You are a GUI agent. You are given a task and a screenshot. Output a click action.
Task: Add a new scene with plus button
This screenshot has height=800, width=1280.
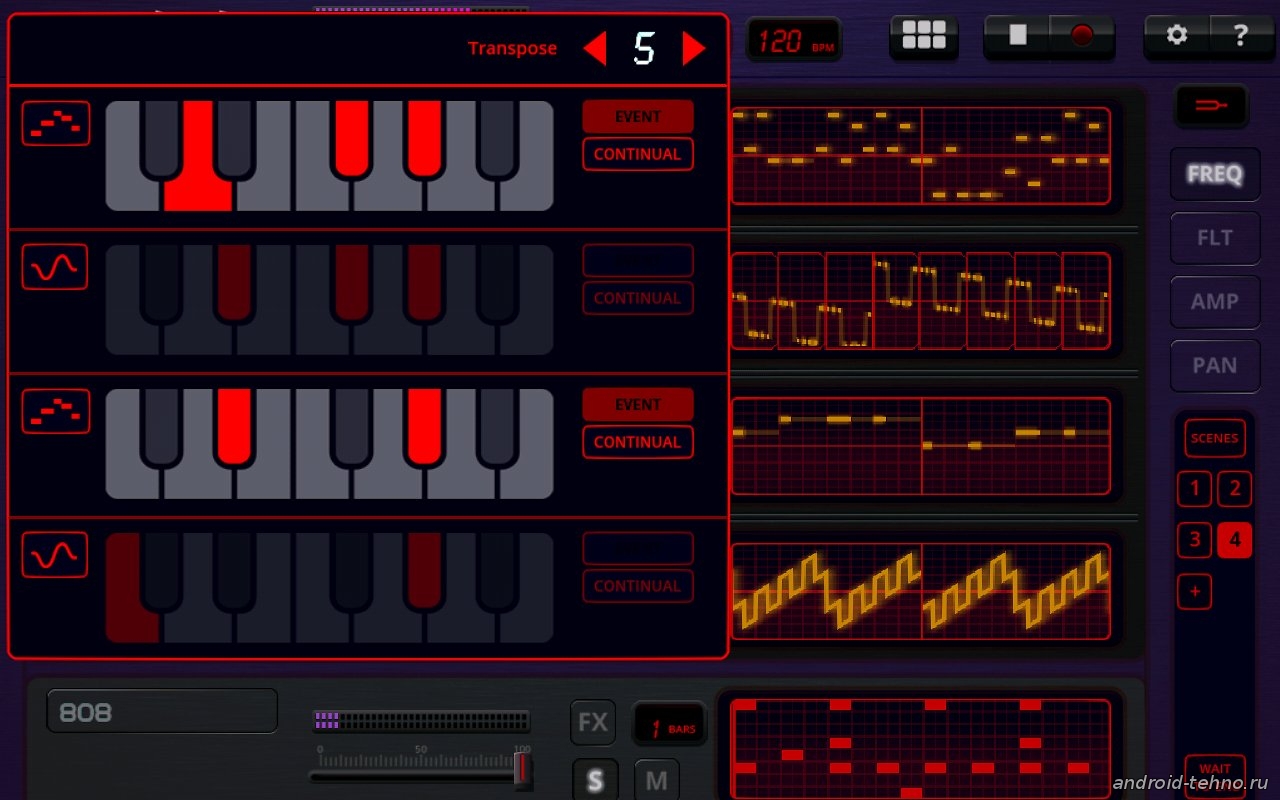[x=1194, y=592]
